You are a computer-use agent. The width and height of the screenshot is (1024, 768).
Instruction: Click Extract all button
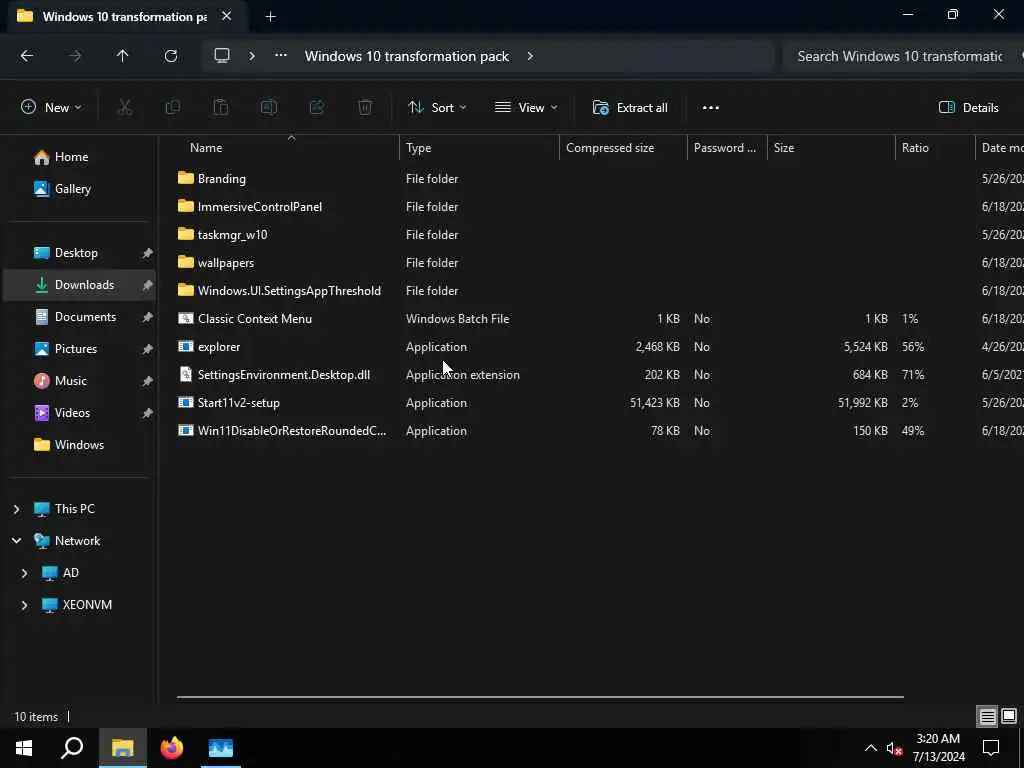click(x=630, y=108)
